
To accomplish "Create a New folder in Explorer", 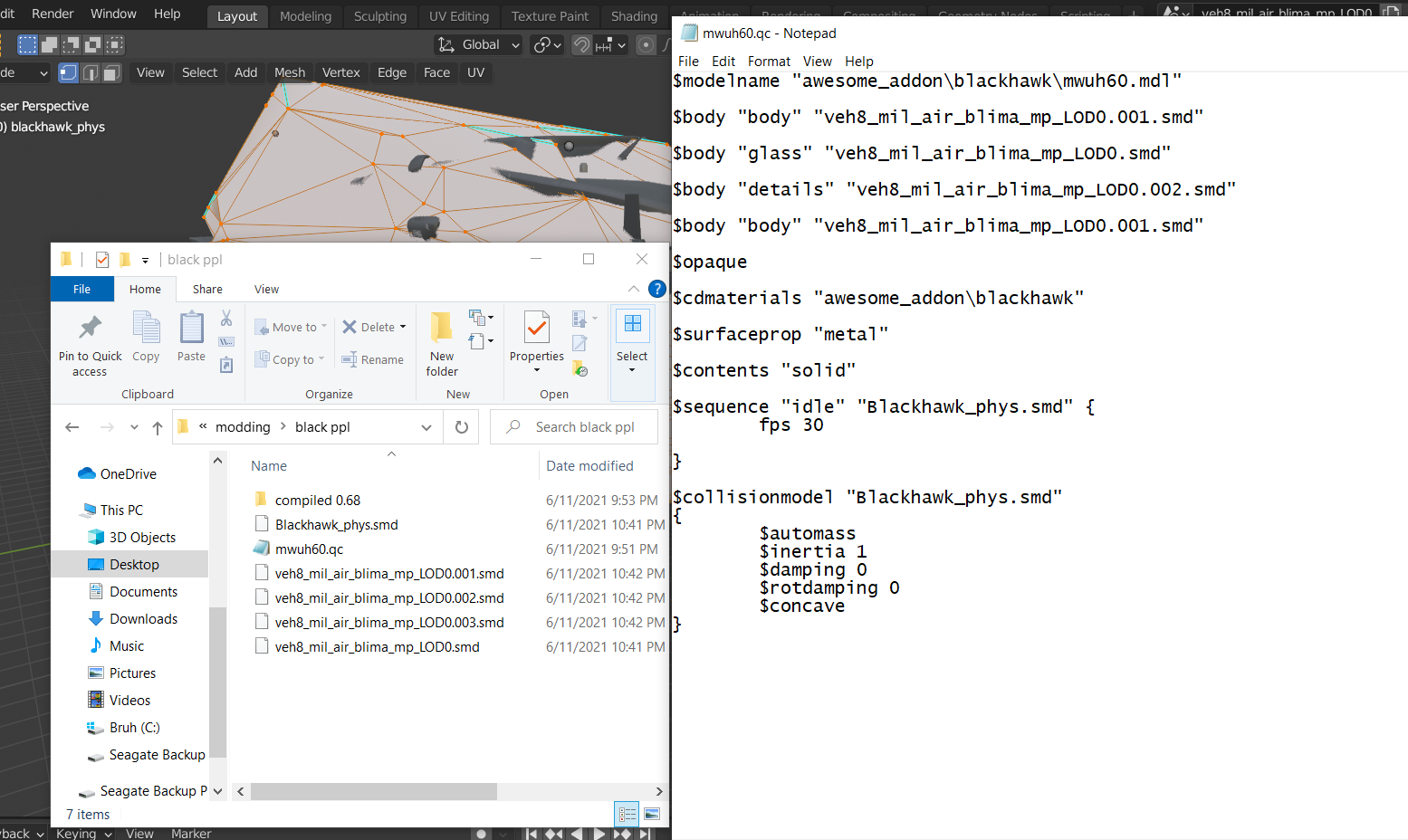I will point(442,344).
